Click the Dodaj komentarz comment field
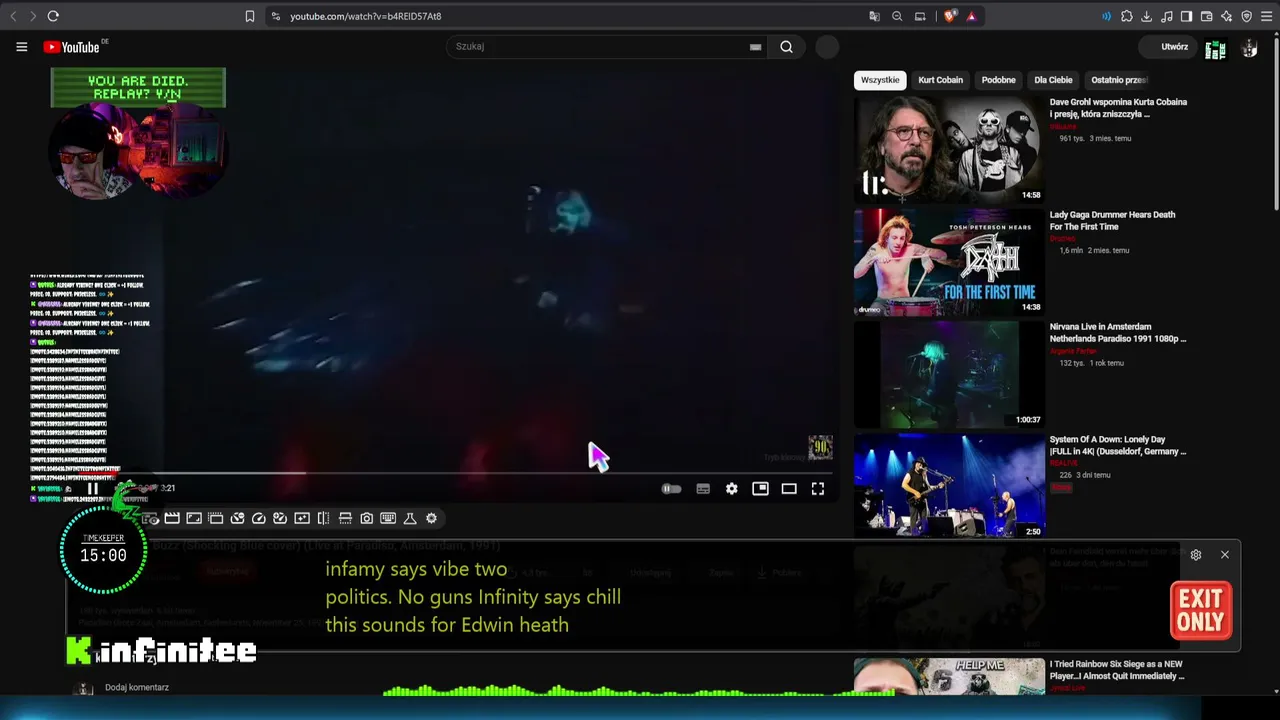This screenshot has height=720, width=1280. (136, 688)
